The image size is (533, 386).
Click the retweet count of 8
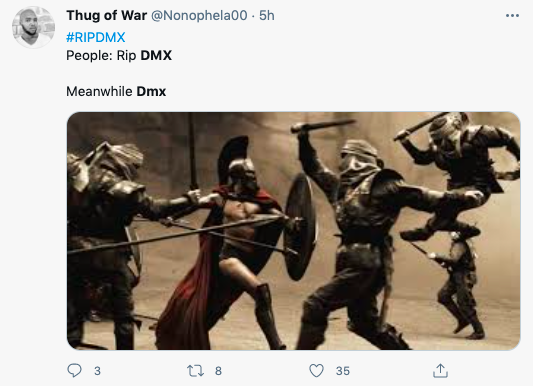click(x=218, y=371)
